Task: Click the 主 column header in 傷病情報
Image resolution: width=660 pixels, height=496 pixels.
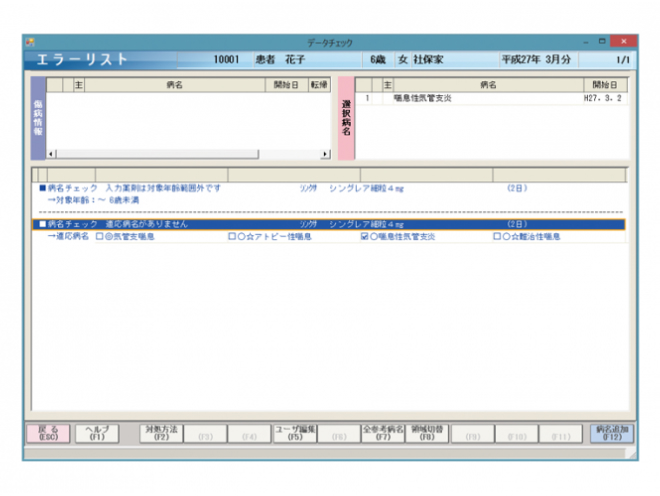Action: (79, 85)
